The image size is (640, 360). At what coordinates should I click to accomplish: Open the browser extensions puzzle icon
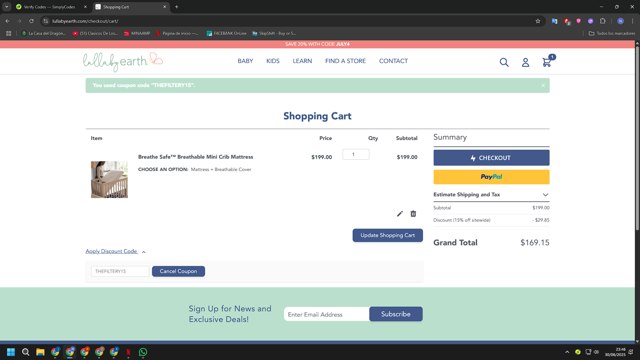(x=603, y=21)
